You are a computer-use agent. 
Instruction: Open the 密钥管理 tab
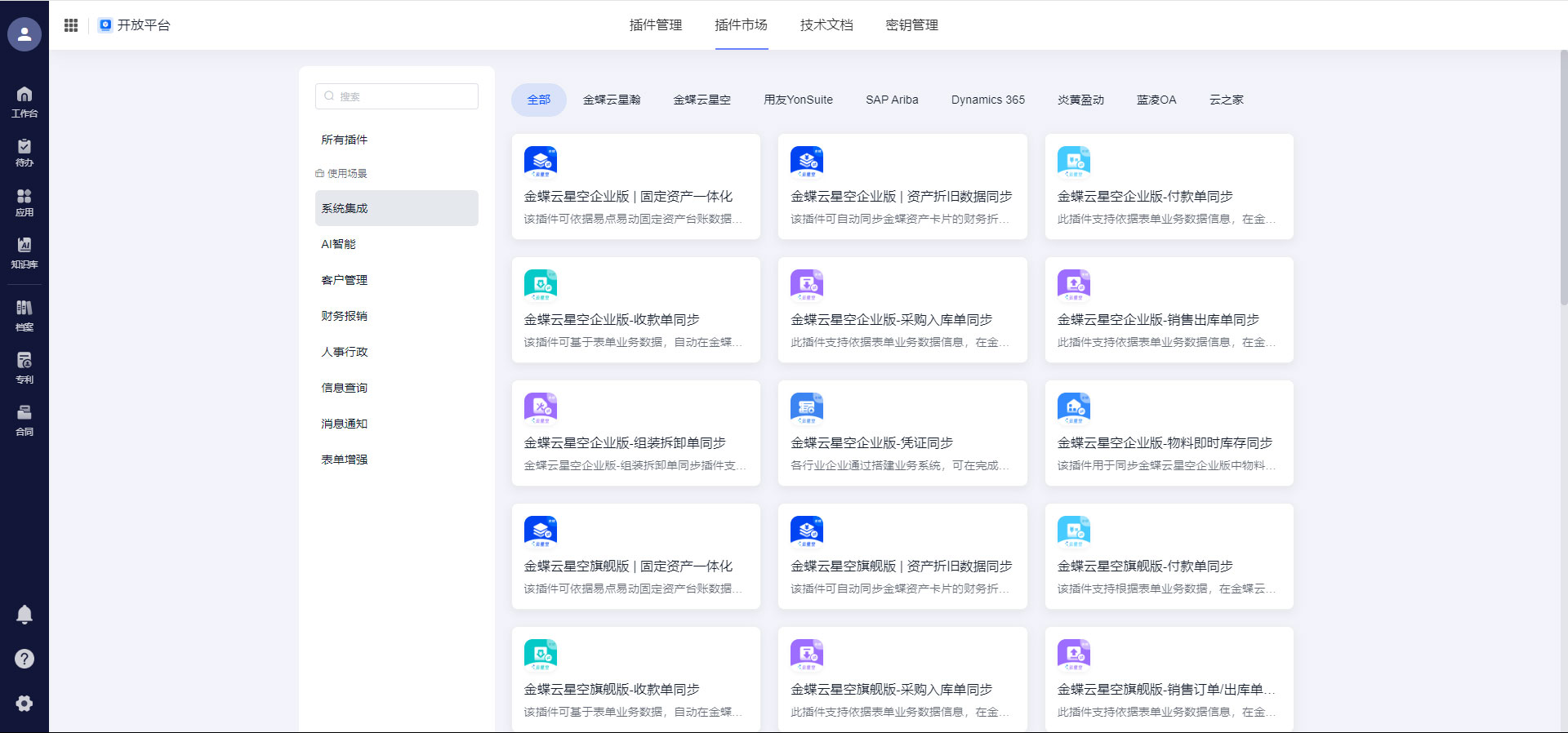tap(911, 25)
